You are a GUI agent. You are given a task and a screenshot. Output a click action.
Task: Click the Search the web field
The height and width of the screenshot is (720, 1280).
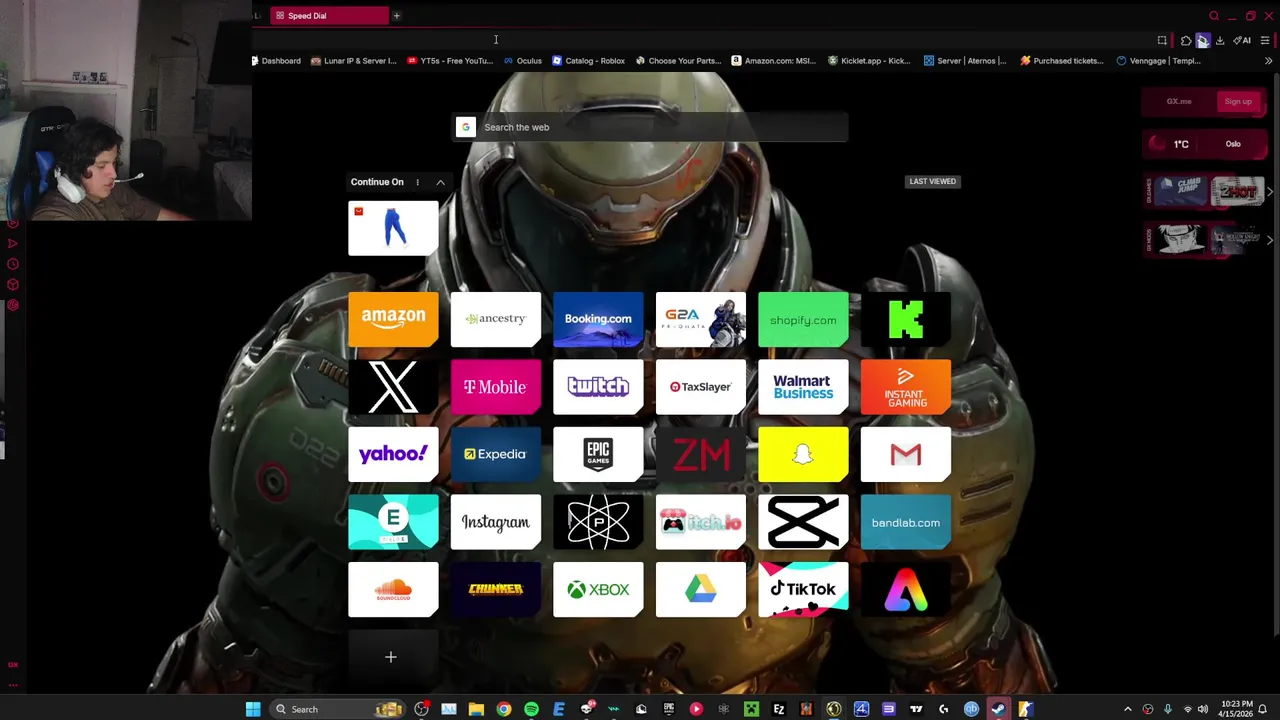[x=650, y=127]
